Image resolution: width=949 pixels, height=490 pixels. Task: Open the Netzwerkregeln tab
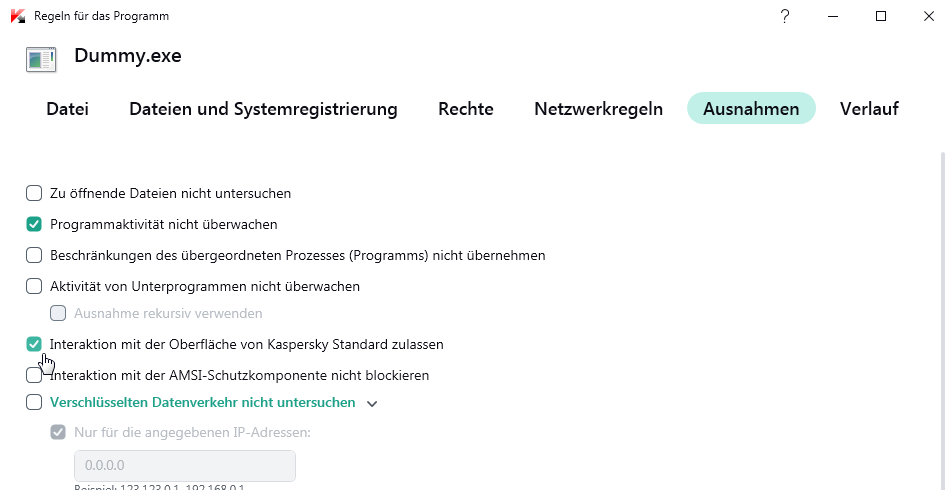(598, 109)
